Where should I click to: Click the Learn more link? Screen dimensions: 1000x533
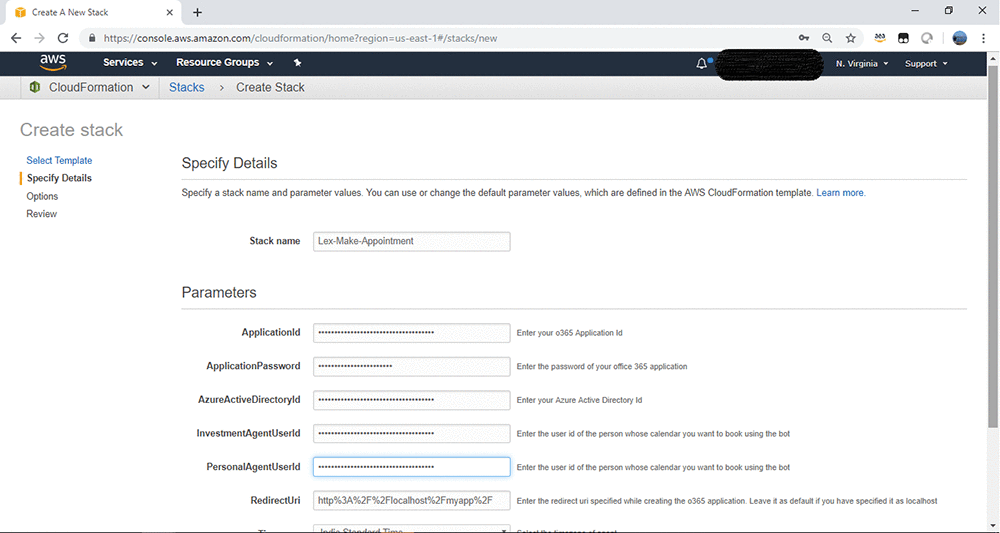click(x=841, y=193)
